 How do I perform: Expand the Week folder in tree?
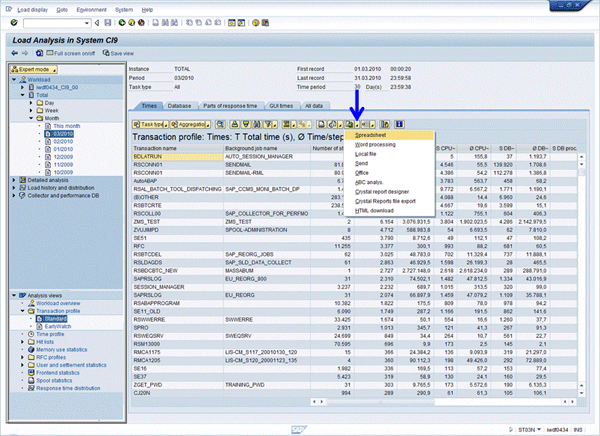tap(31, 110)
